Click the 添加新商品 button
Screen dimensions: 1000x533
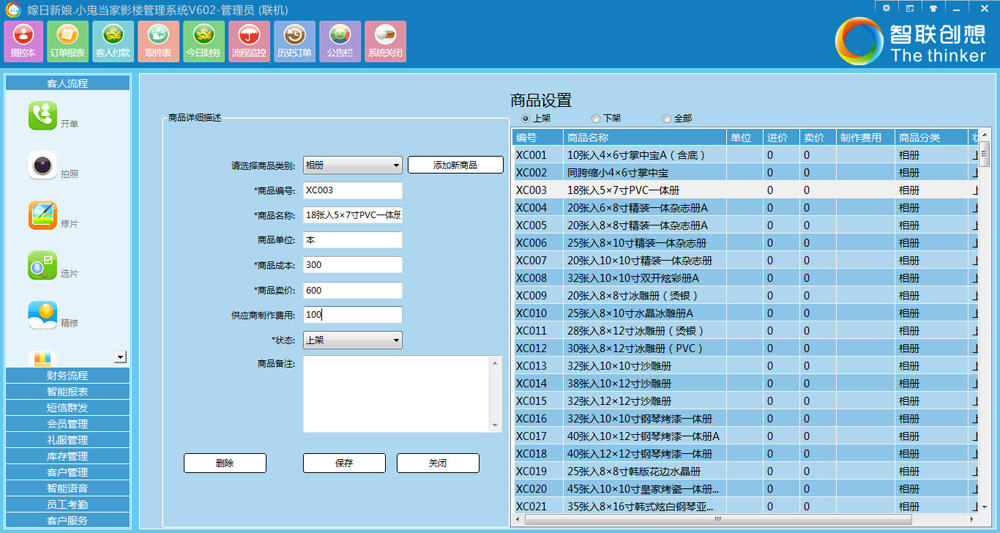tap(455, 165)
